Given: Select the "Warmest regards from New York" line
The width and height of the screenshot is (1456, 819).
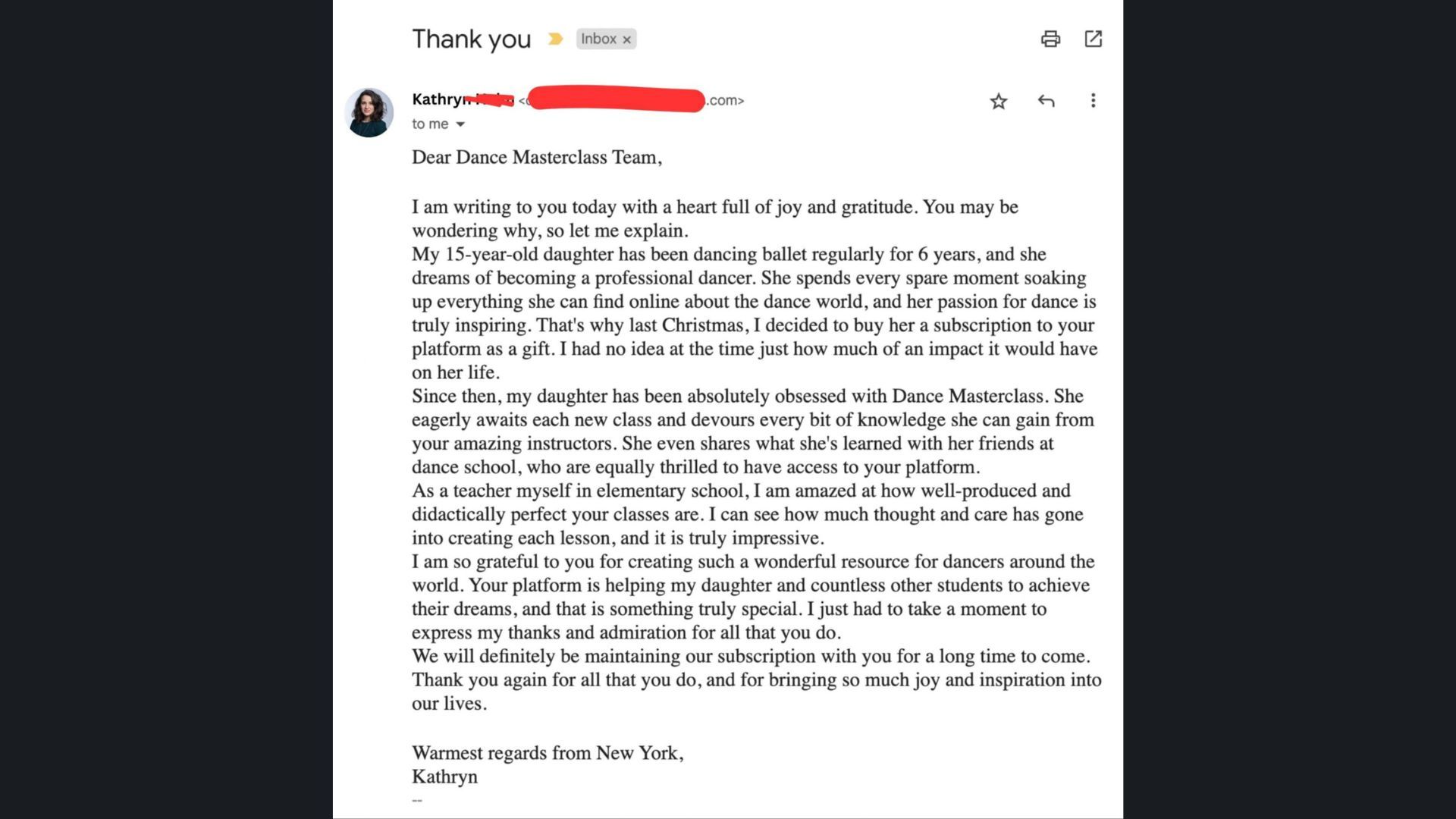Looking at the screenshot, I should [548, 753].
